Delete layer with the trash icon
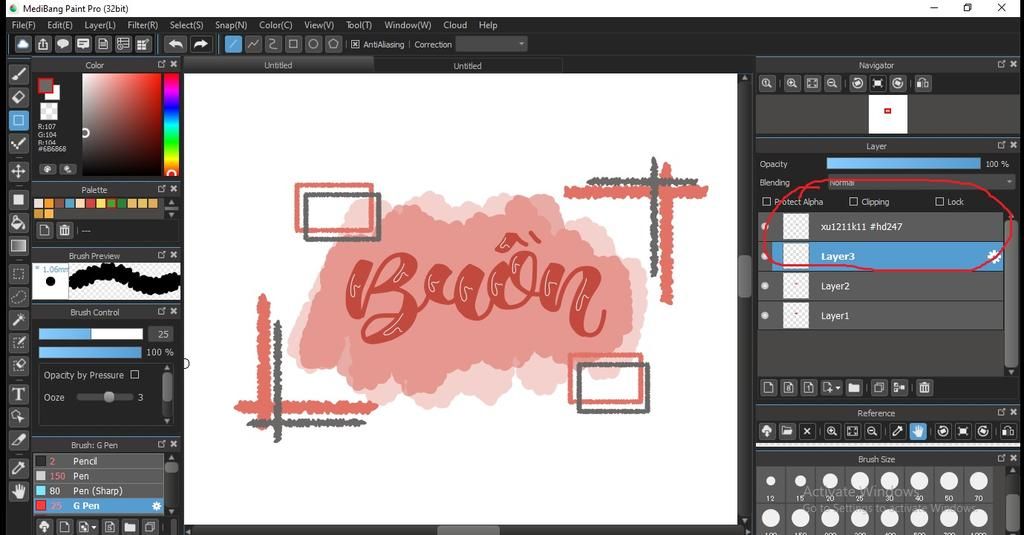The width and height of the screenshot is (1024, 535). pos(924,388)
